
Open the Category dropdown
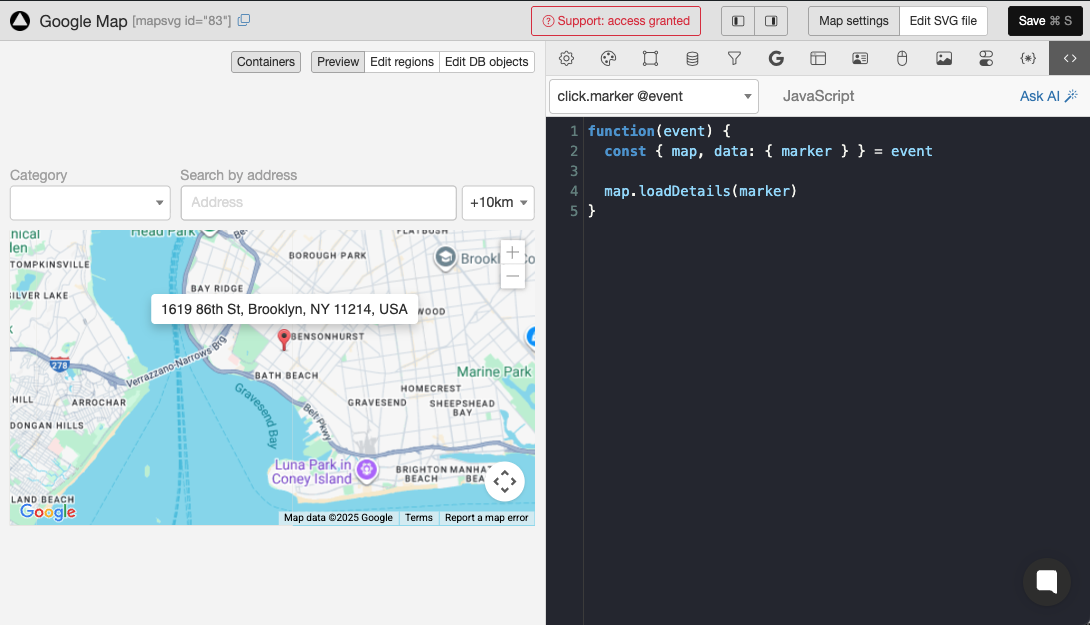click(90, 203)
